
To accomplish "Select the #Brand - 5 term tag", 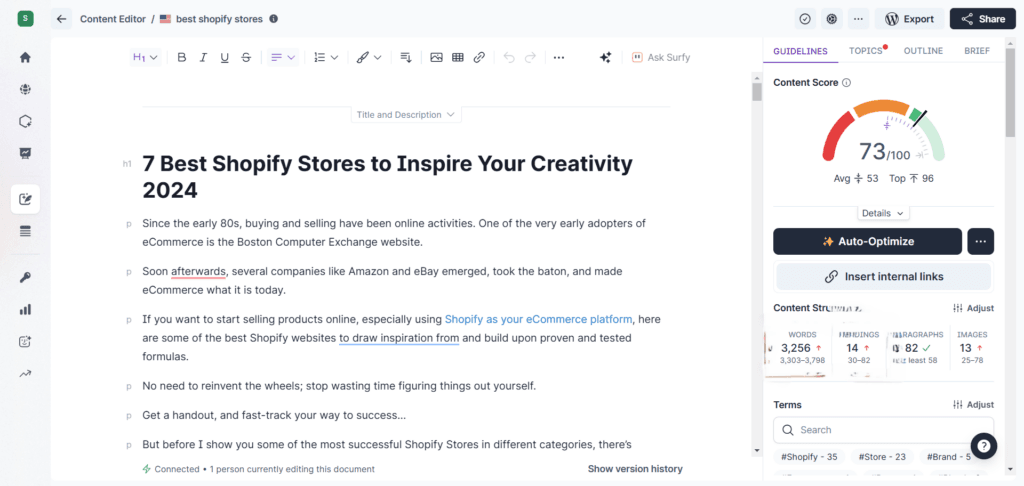I will [948, 457].
